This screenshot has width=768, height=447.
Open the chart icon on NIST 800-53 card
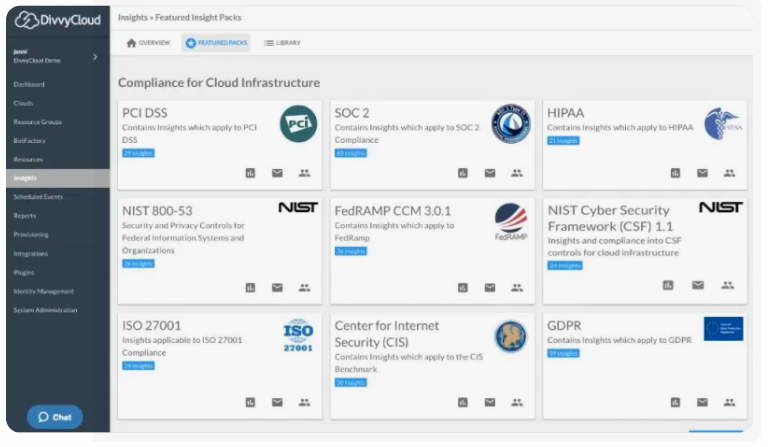(250, 288)
